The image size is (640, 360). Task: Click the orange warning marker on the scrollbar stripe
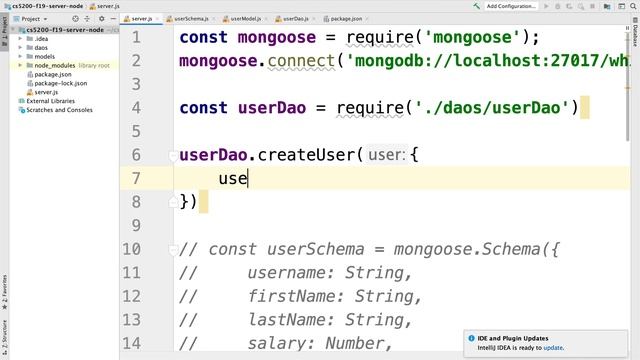click(x=628, y=88)
